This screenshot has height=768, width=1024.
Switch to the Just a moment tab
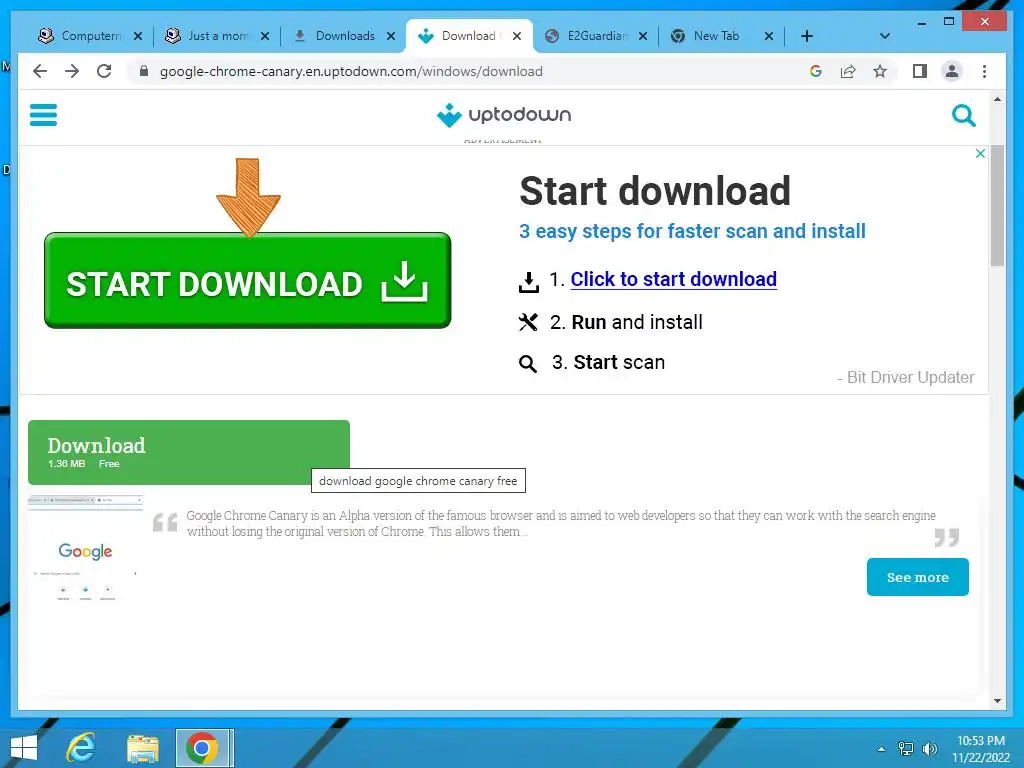[216, 36]
